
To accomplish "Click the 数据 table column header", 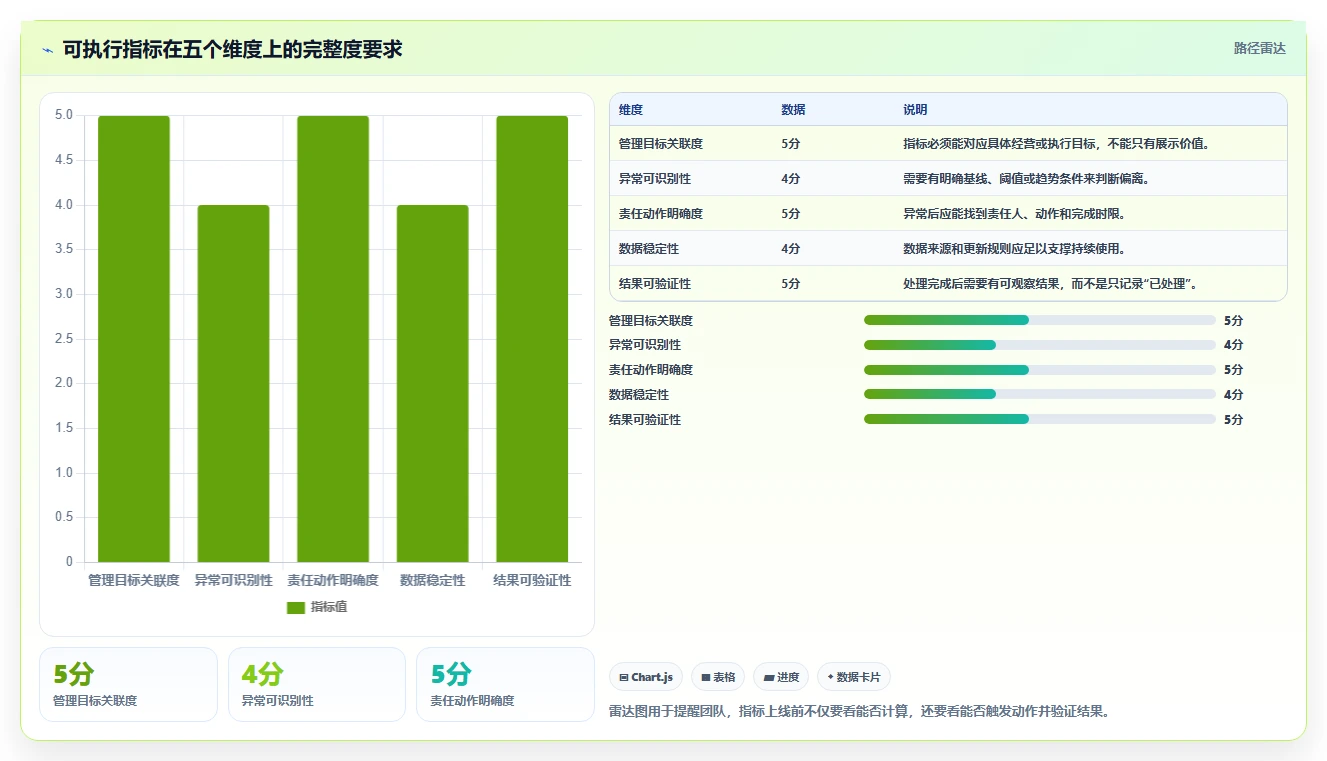I will pyautogui.click(x=793, y=110).
